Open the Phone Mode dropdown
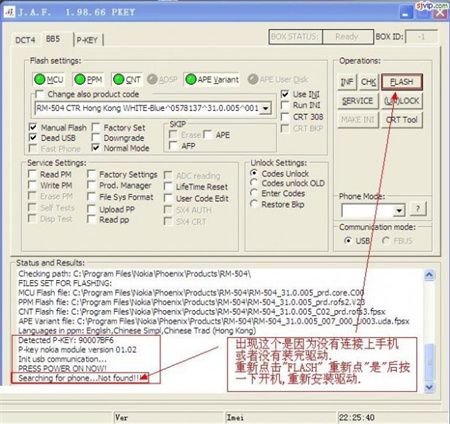Viewport: 450px width, 424px height. tap(399, 211)
